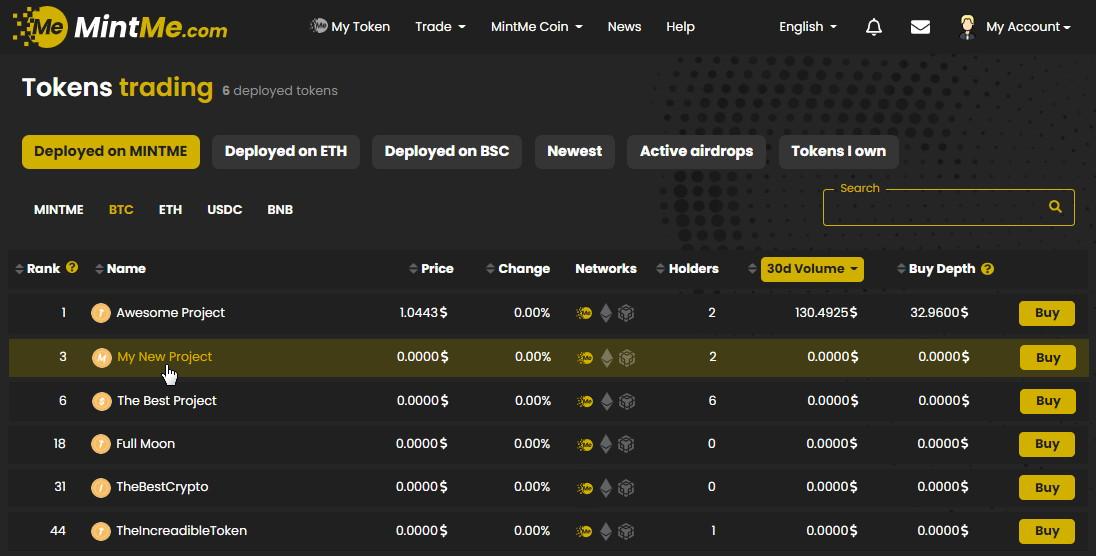Click the MintMe.com logo
Image resolution: width=1096 pixels, height=556 pixels.
(x=120, y=27)
